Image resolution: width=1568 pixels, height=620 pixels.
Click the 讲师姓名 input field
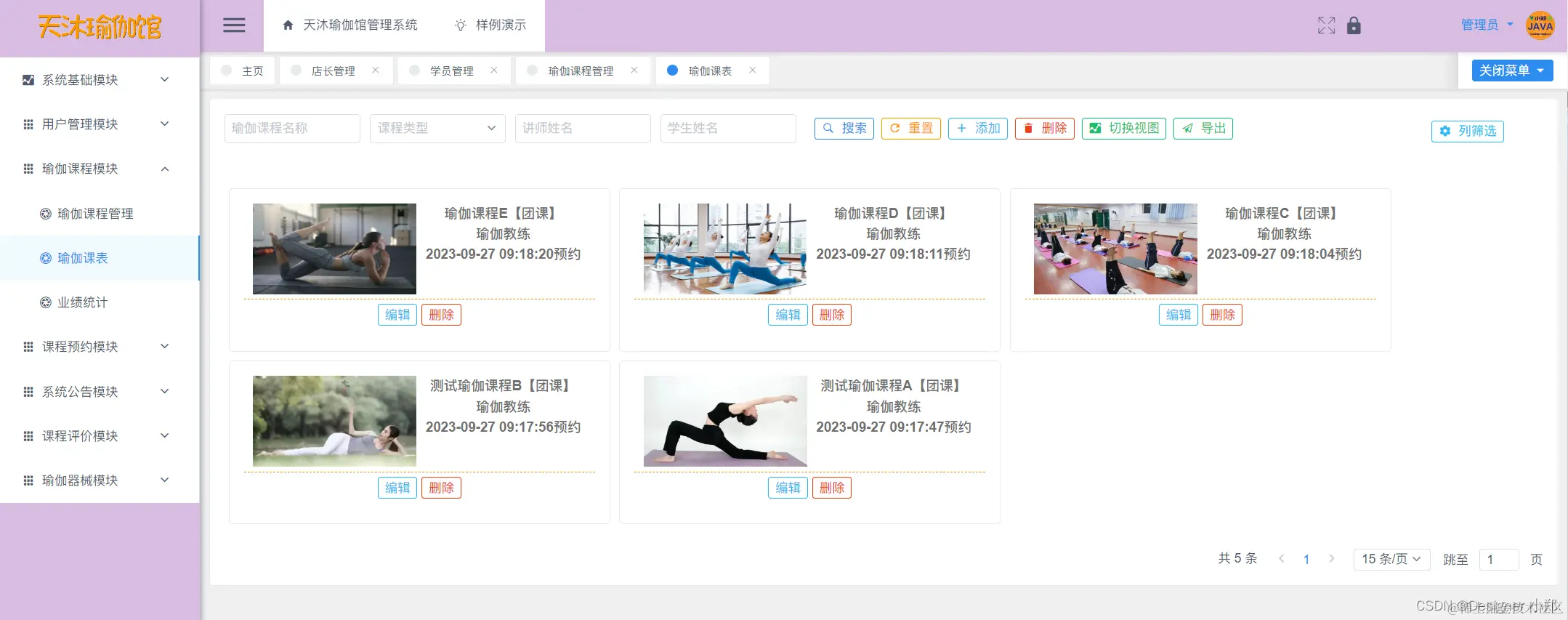pyautogui.click(x=583, y=129)
